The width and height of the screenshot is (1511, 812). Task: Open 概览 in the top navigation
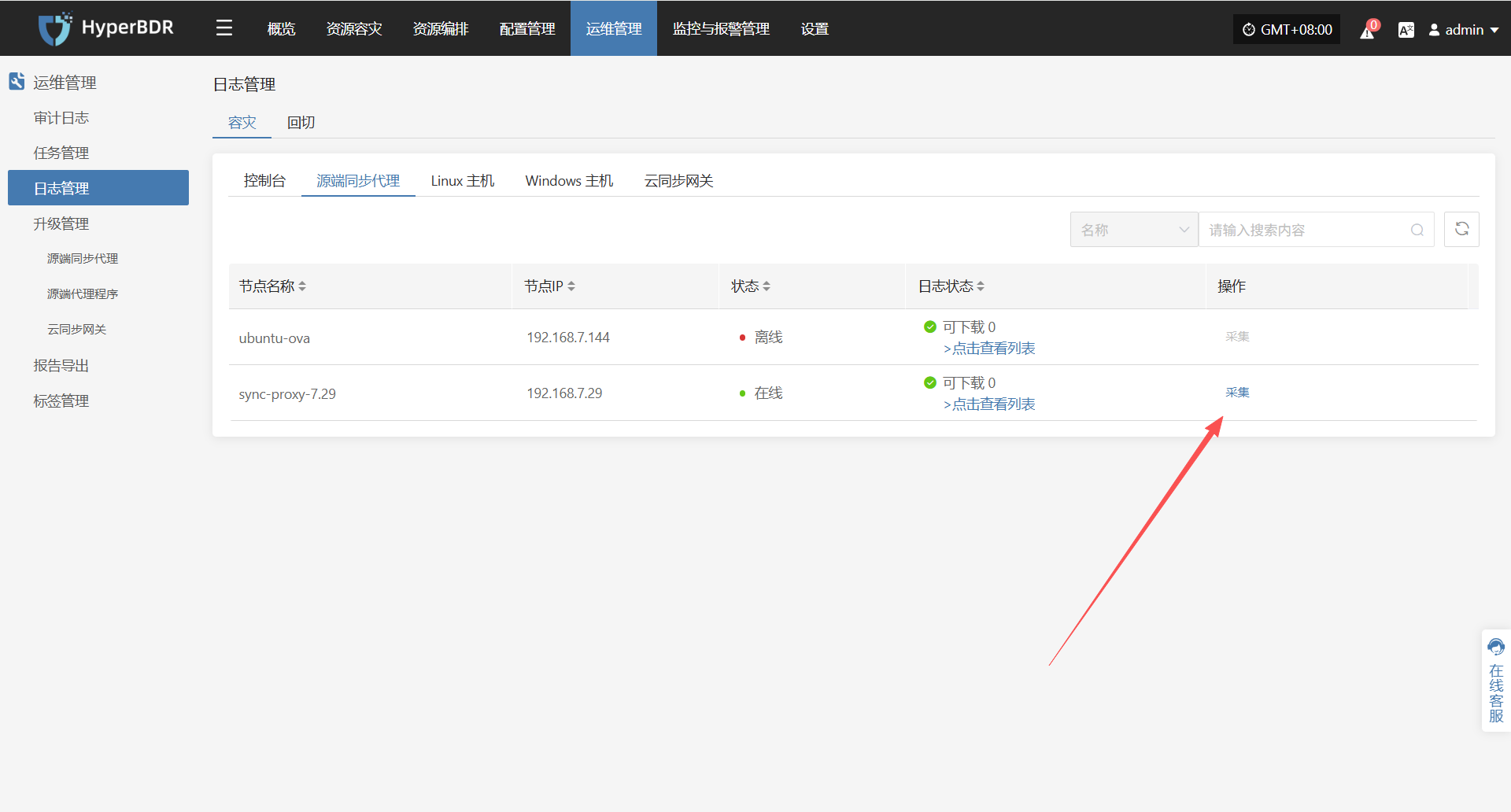pyautogui.click(x=281, y=29)
